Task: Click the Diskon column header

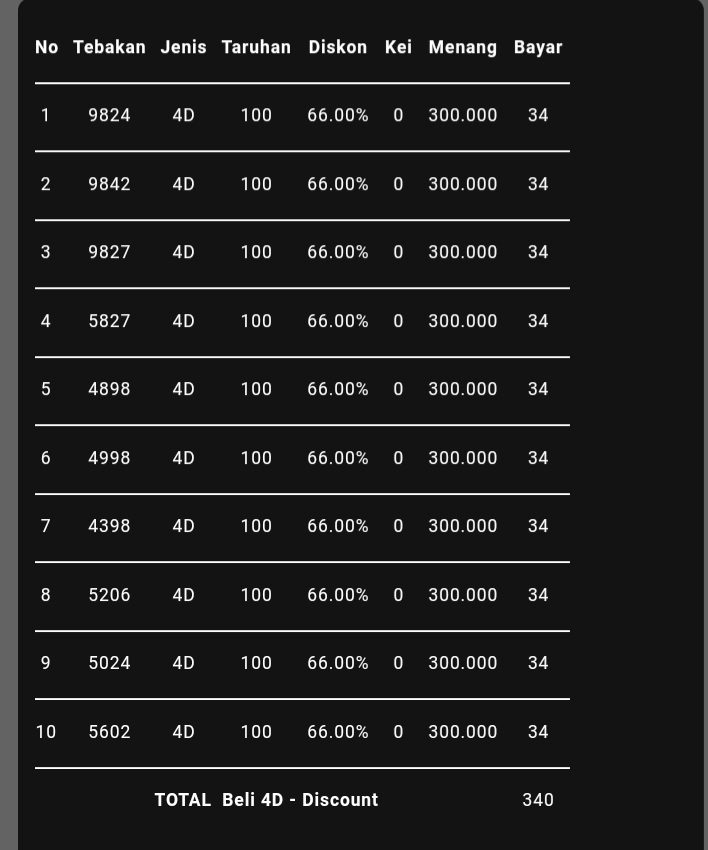Action: [x=337, y=47]
